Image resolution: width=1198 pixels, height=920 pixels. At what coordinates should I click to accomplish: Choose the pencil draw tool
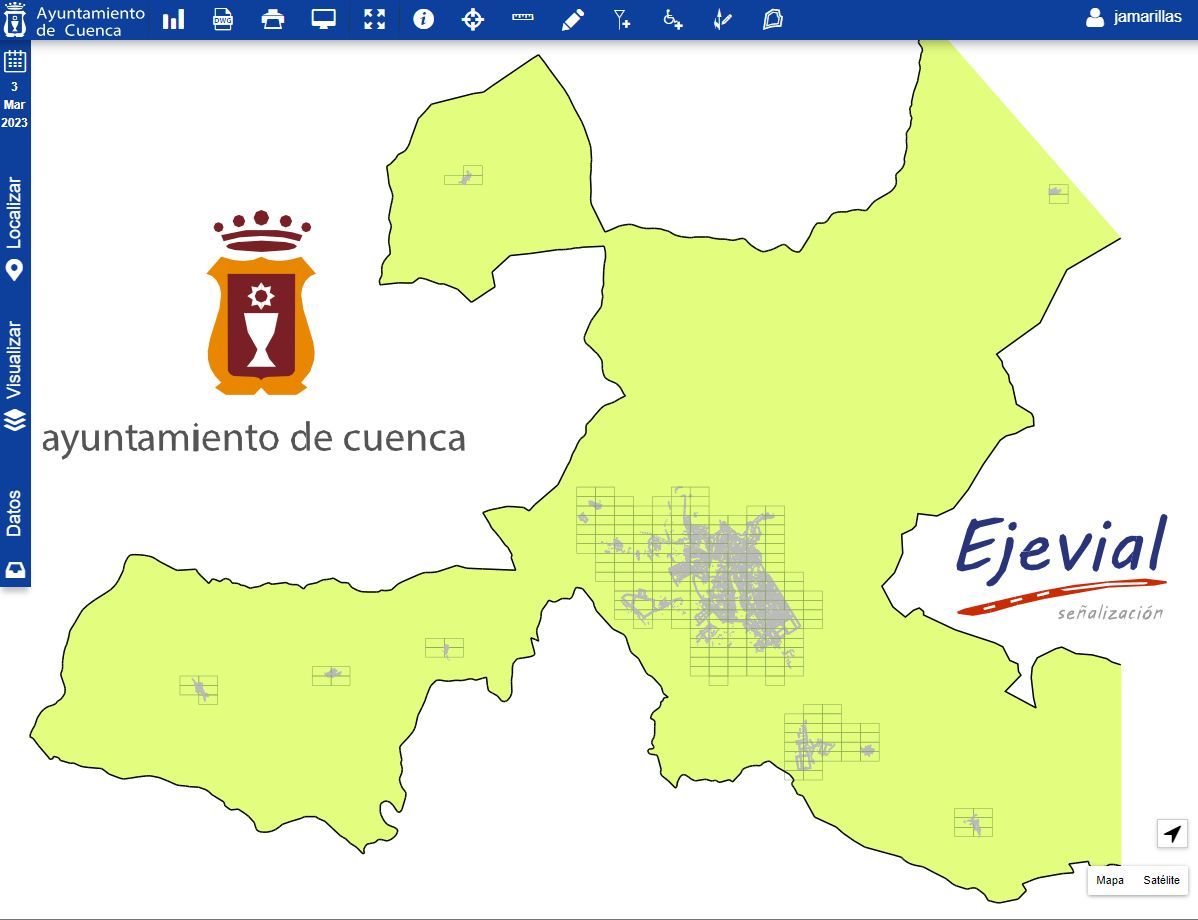(573, 19)
